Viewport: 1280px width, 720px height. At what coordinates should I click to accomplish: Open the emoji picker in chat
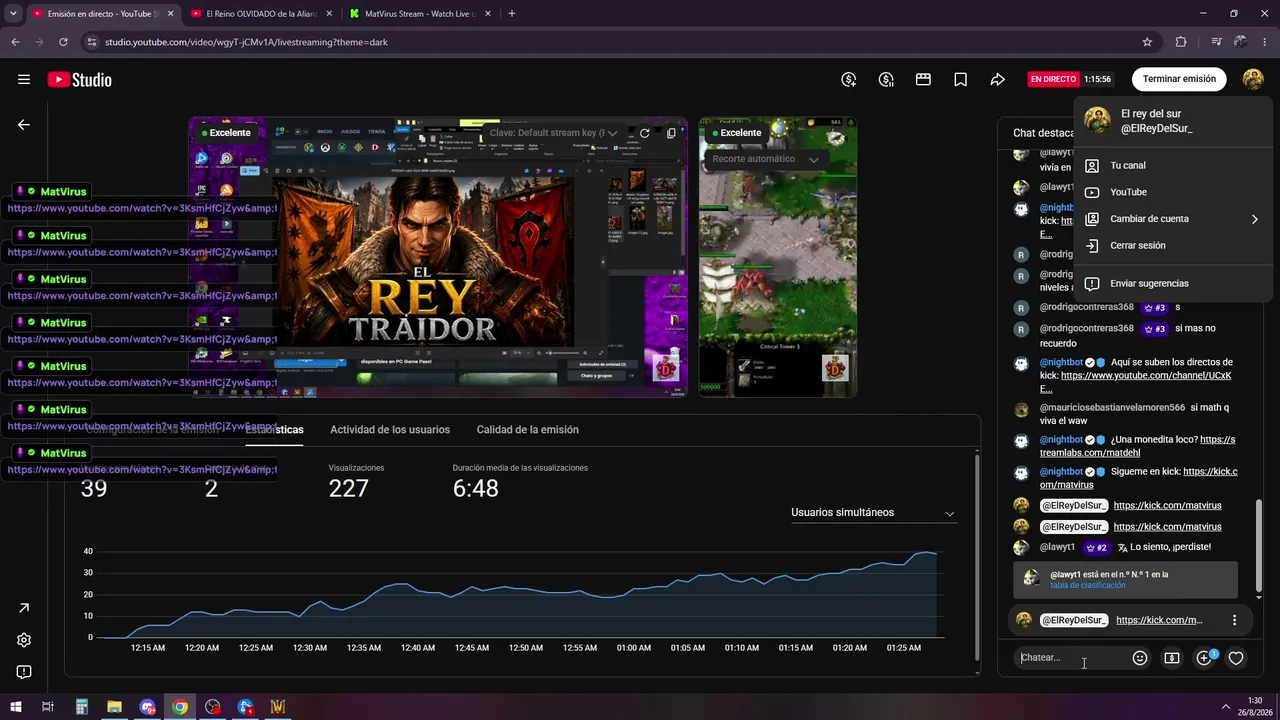(1139, 658)
